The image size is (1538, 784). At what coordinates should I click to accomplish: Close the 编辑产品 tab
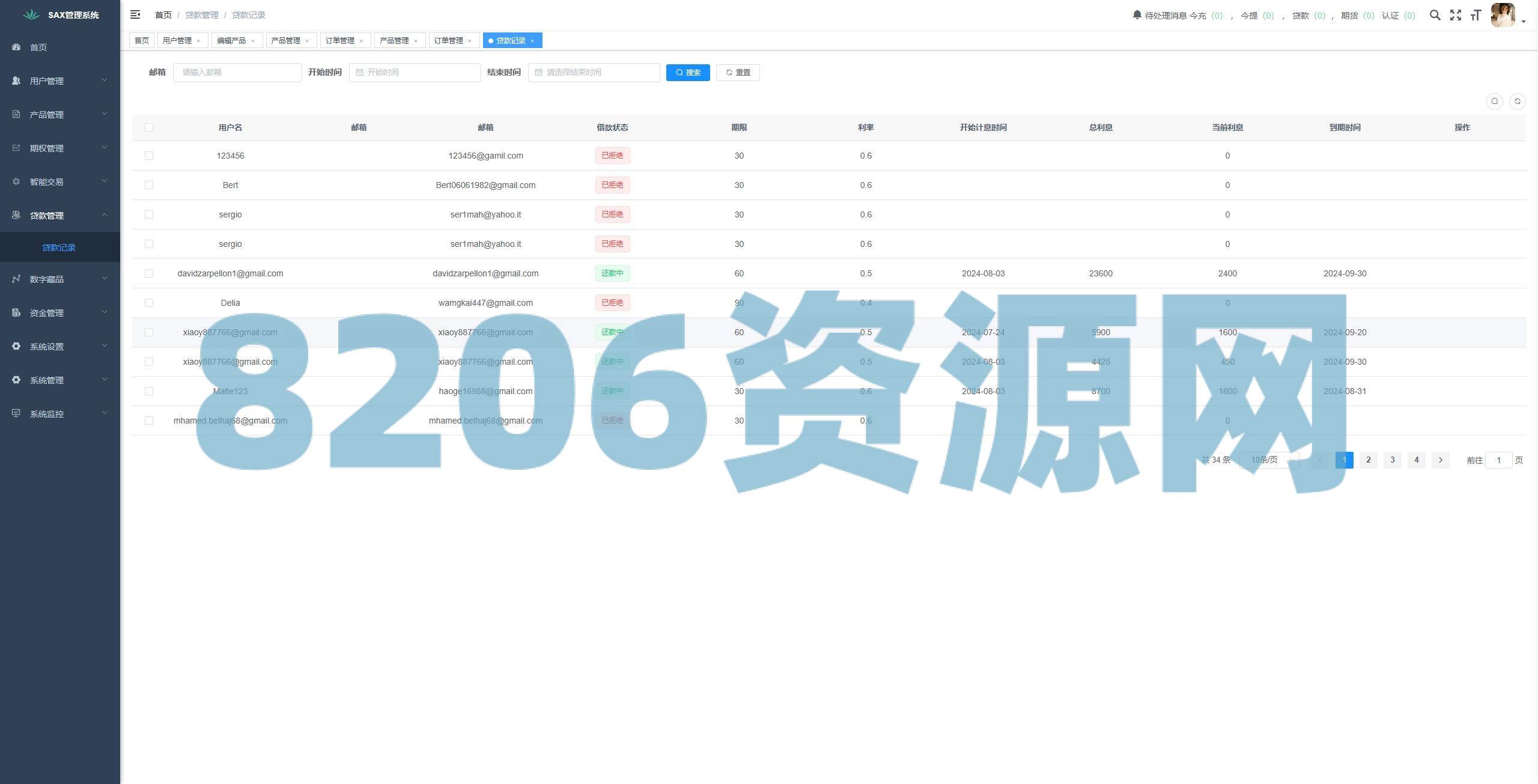pyautogui.click(x=253, y=41)
